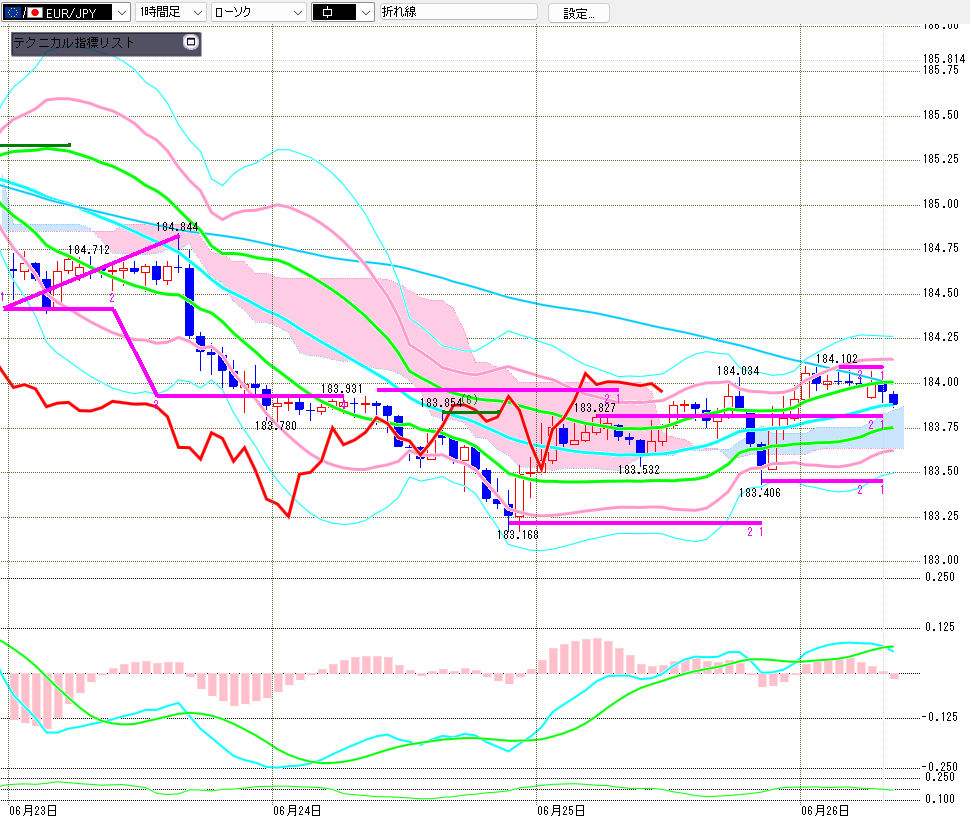Click the 183.00 price axis value
This screenshot has height=818, width=970.
pyautogui.click(x=941, y=560)
